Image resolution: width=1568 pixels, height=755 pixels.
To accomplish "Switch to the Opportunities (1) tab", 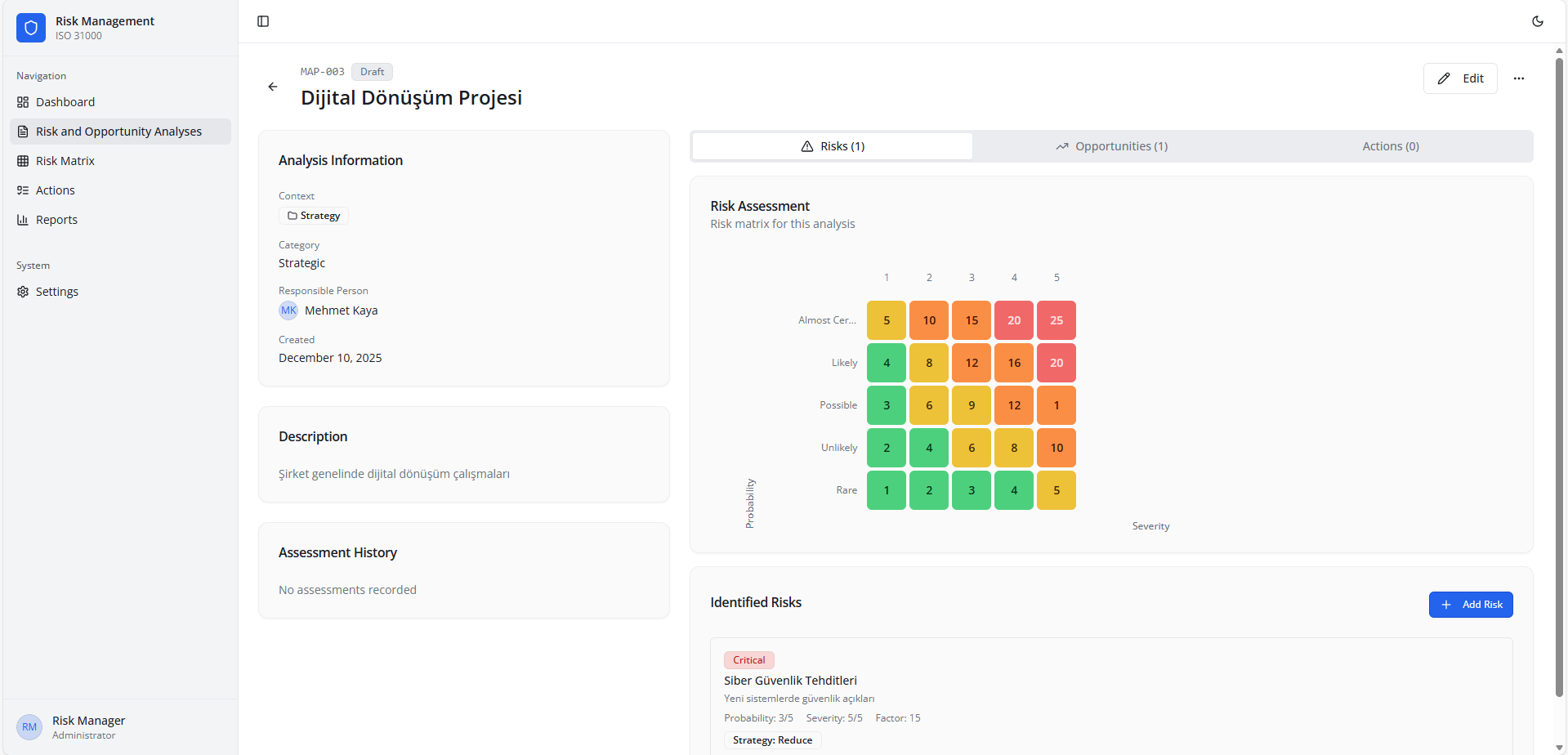I will tap(1111, 146).
